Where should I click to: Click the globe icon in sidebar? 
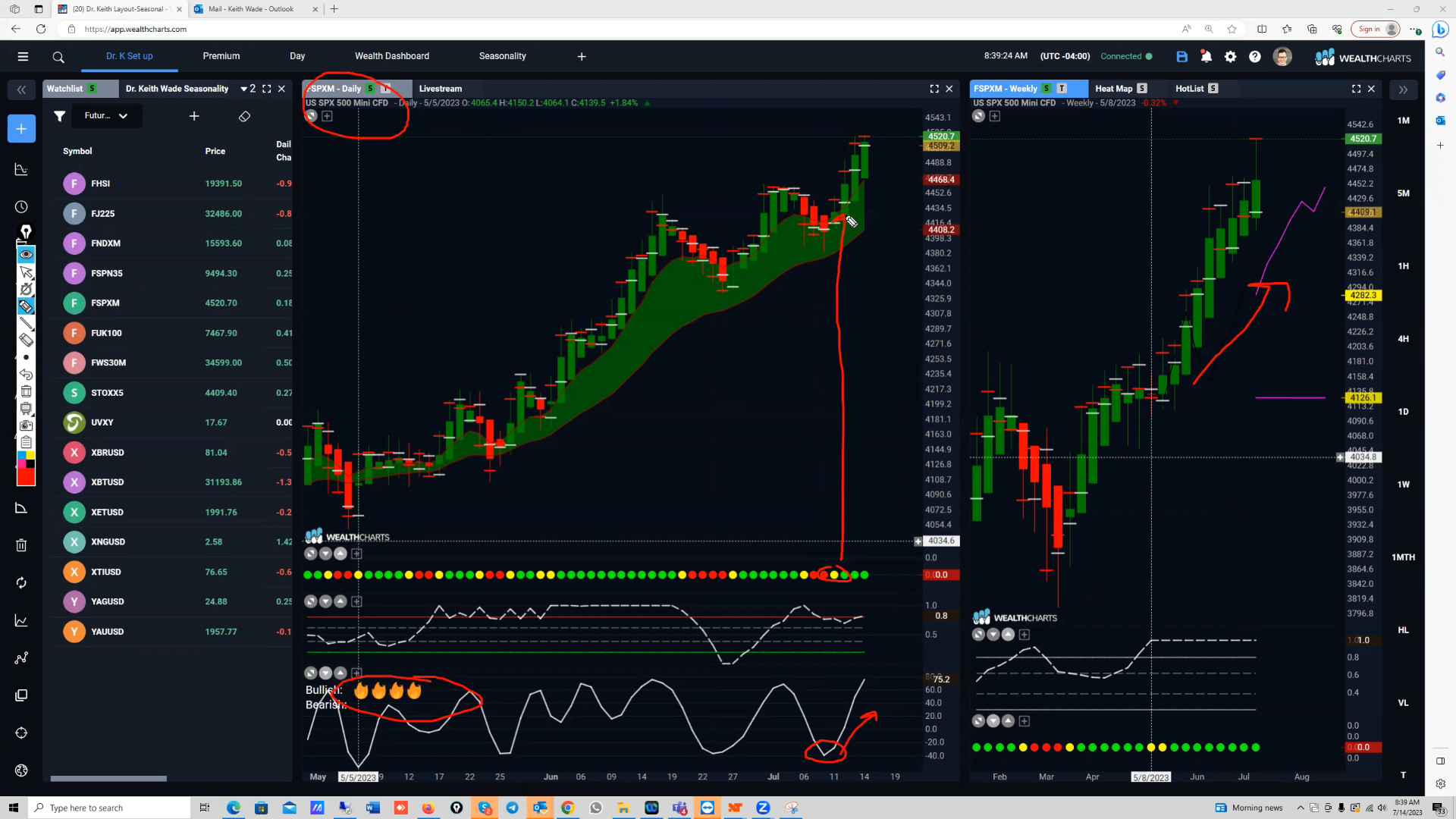click(21, 770)
